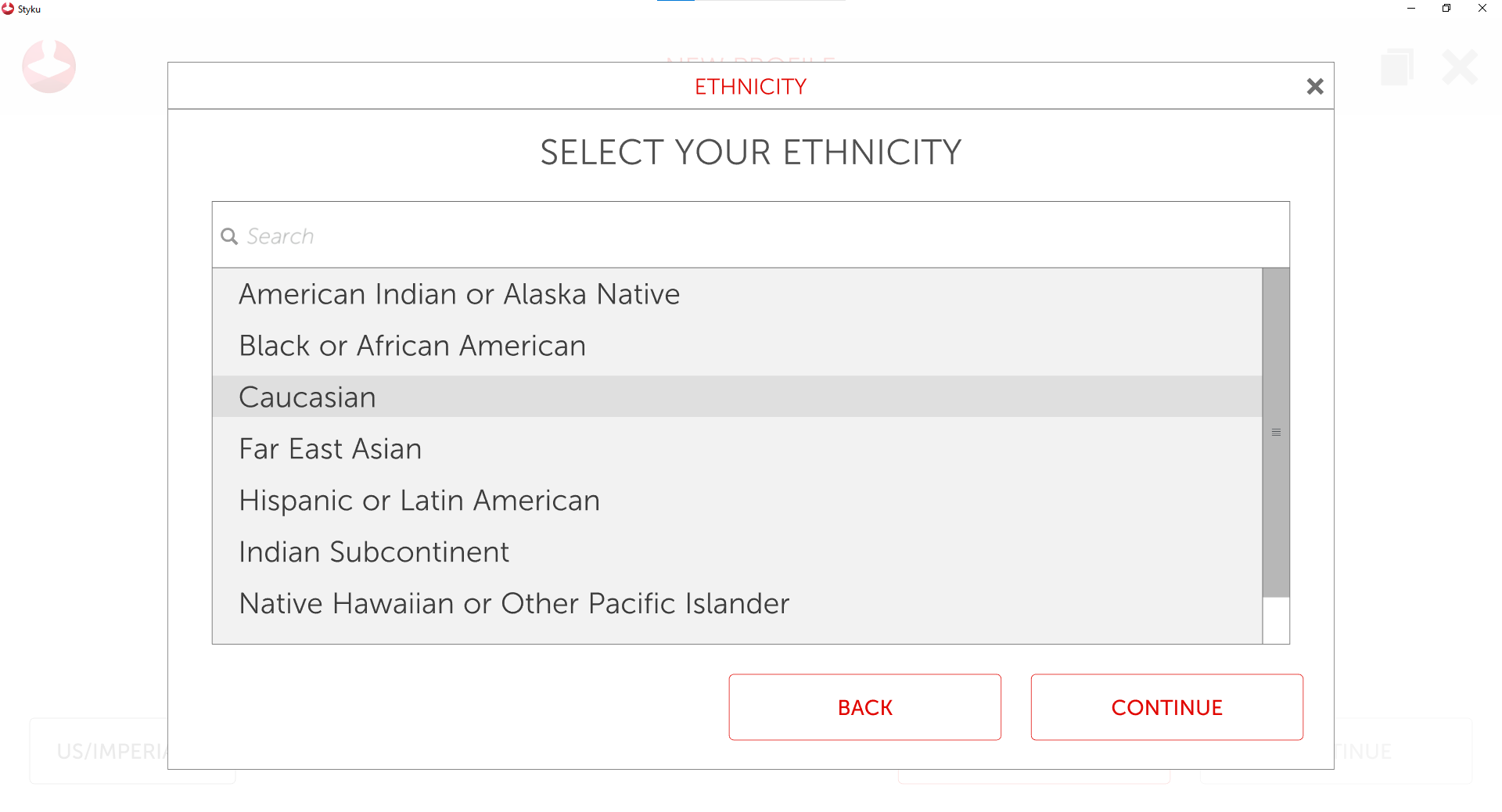This screenshot has height=812, width=1502.
Task: Click the US/IMPERIAL unit button
Action: (x=110, y=751)
